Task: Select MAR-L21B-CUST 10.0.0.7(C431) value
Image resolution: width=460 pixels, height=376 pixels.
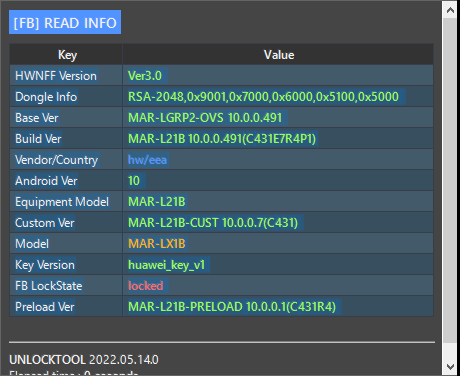Action: (x=213, y=223)
